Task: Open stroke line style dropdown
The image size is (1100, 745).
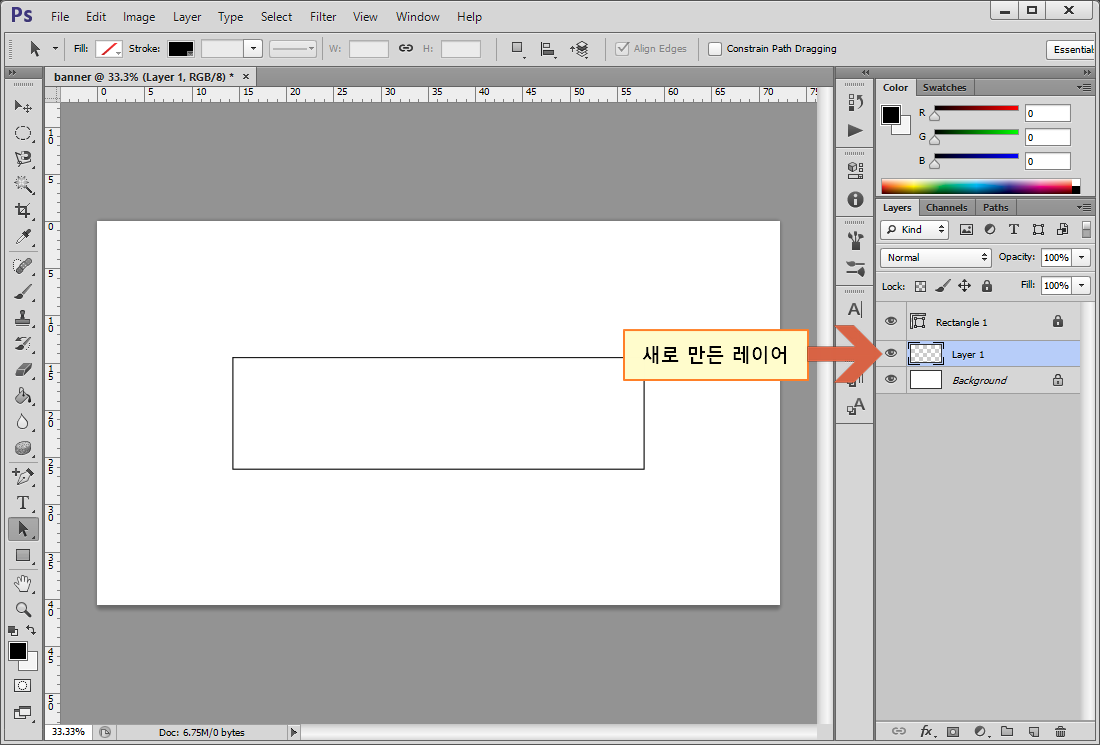Action: [x=293, y=48]
